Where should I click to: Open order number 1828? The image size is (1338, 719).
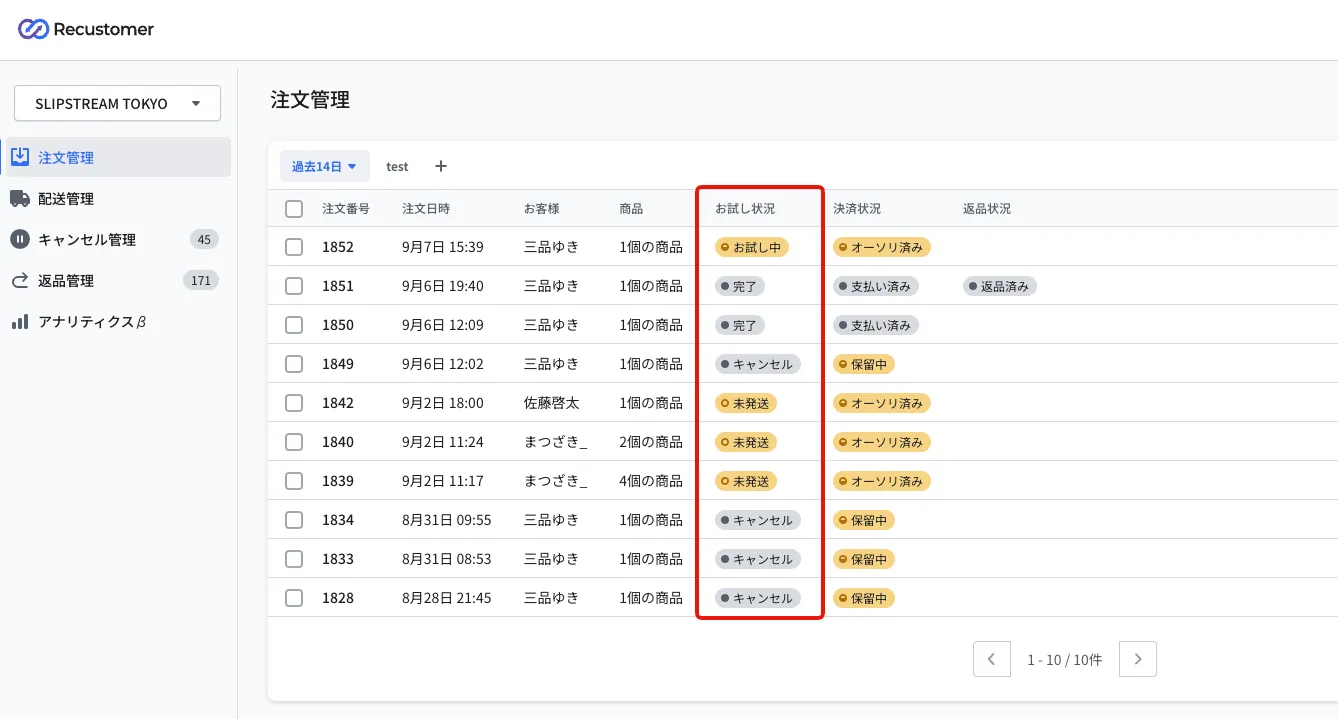tap(338, 598)
